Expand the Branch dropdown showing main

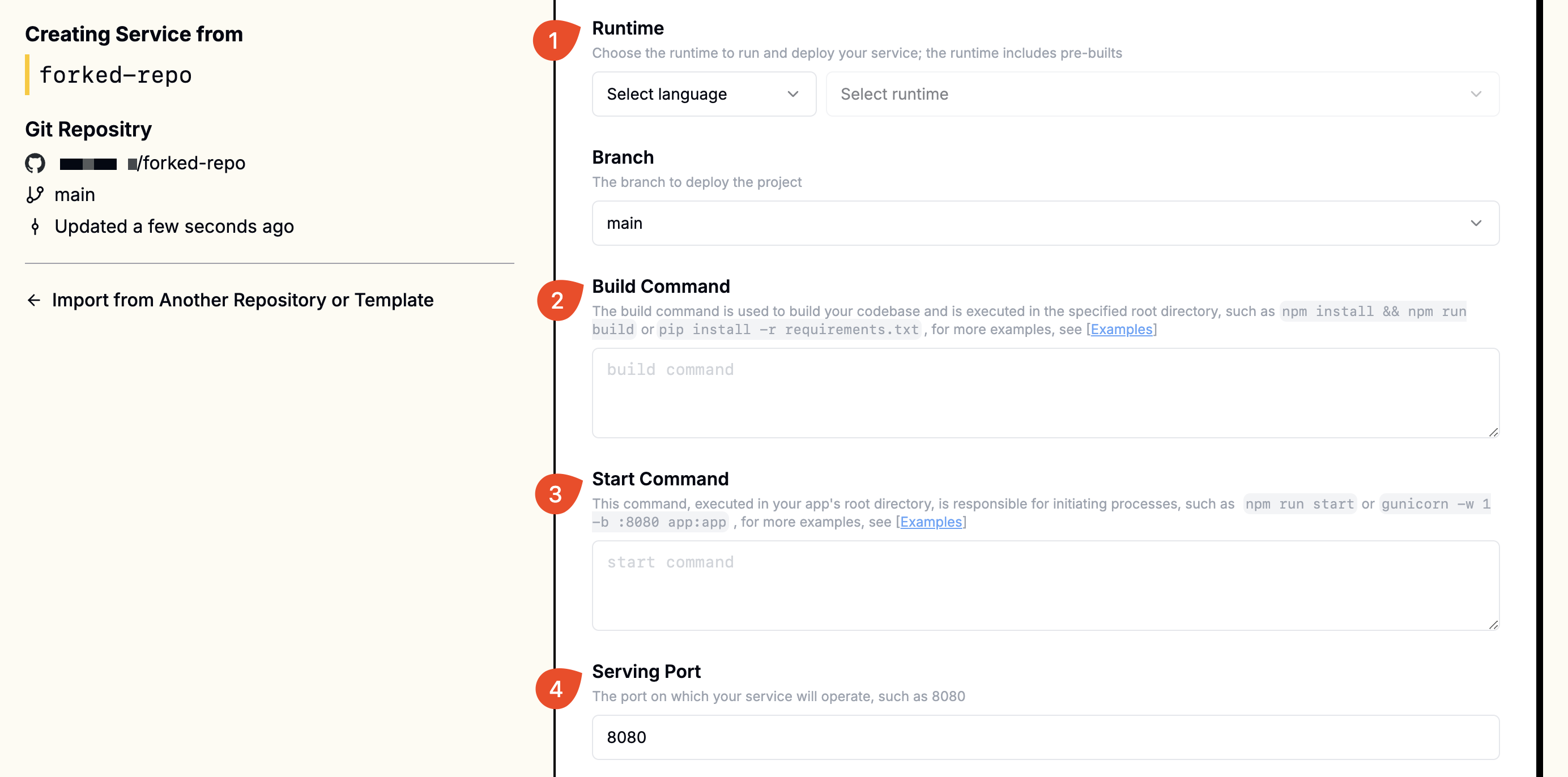1045,223
